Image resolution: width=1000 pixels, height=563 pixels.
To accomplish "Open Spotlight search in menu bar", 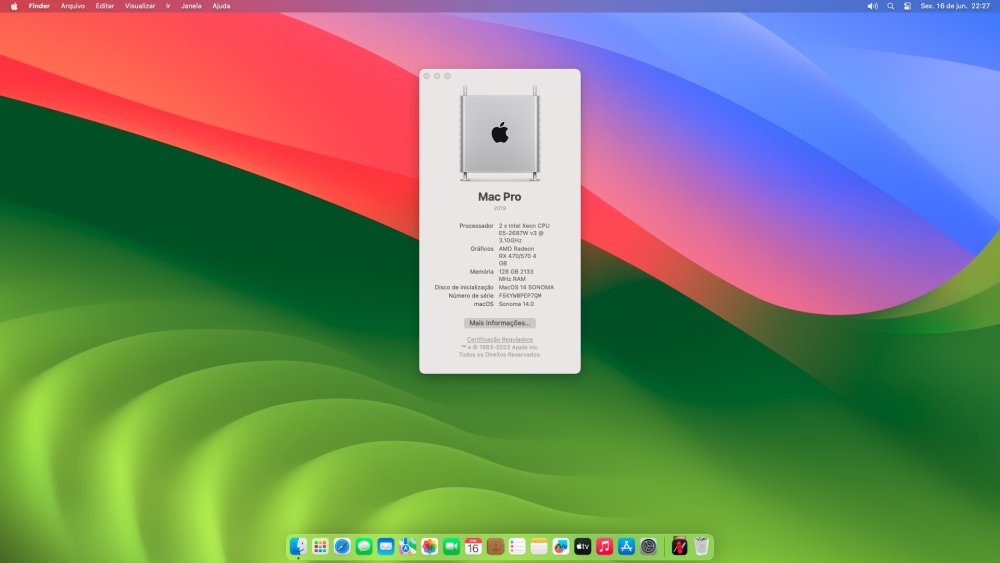I will pos(890,6).
